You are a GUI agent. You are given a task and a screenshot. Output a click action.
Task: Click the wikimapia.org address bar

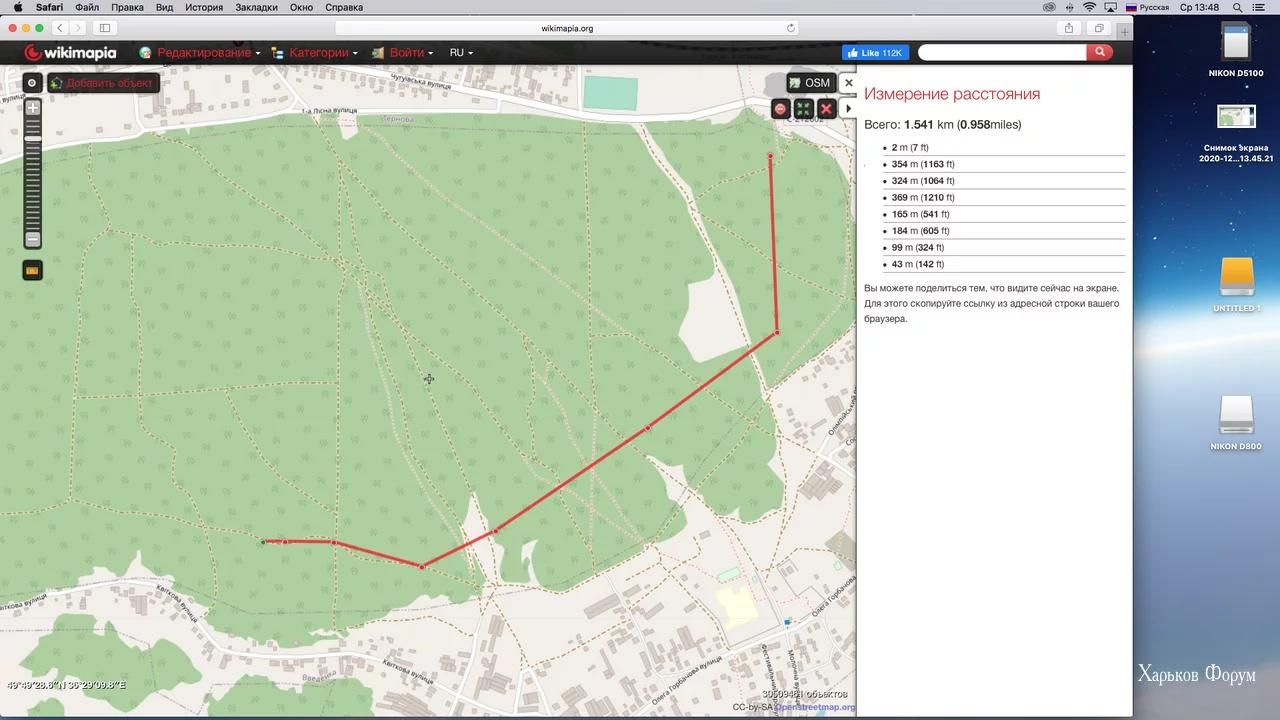567,28
